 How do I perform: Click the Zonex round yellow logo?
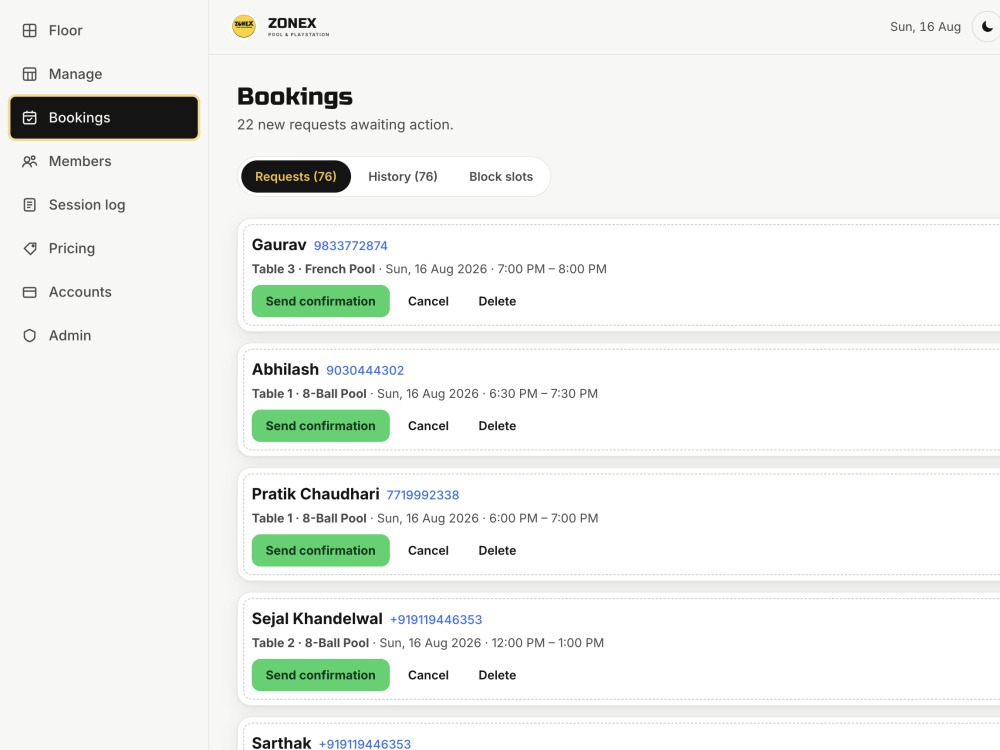[244, 26]
